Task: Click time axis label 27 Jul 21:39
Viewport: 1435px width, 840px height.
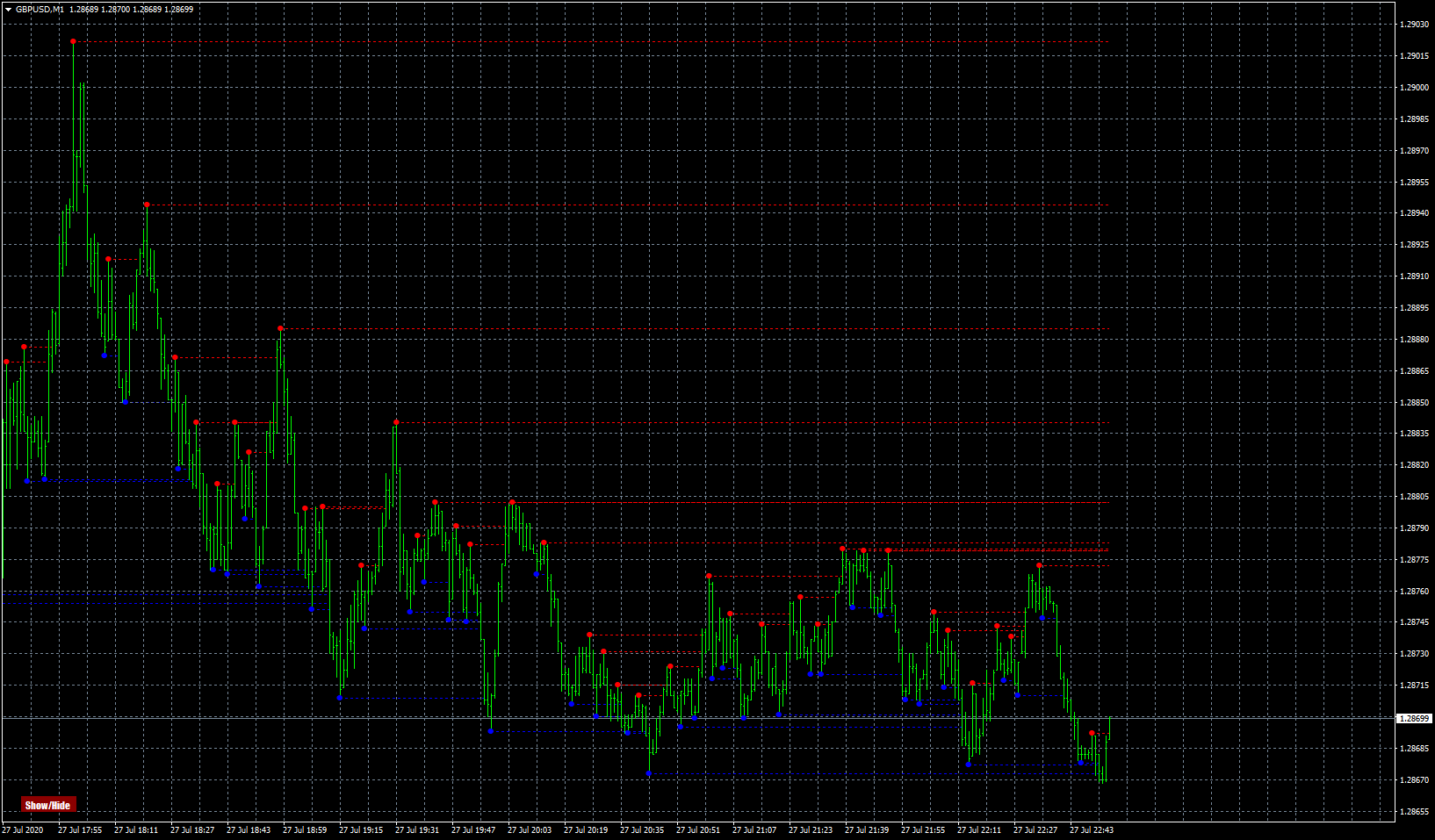Action: click(x=867, y=830)
